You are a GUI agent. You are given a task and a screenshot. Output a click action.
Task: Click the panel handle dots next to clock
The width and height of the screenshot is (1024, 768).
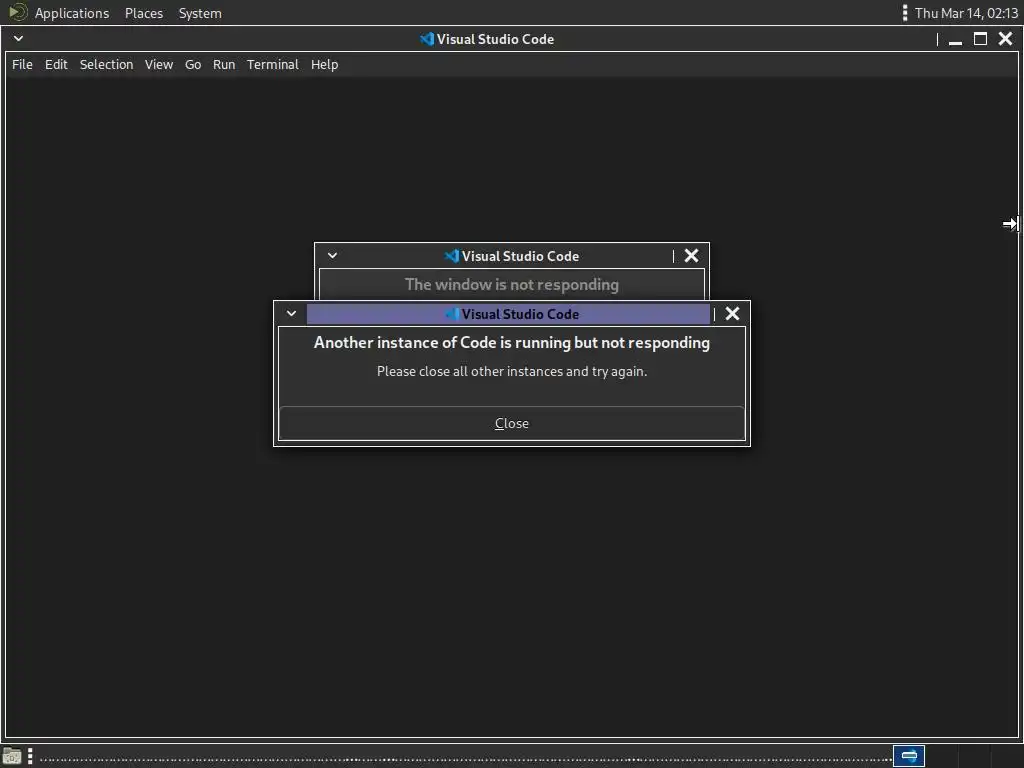tap(904, 13)
